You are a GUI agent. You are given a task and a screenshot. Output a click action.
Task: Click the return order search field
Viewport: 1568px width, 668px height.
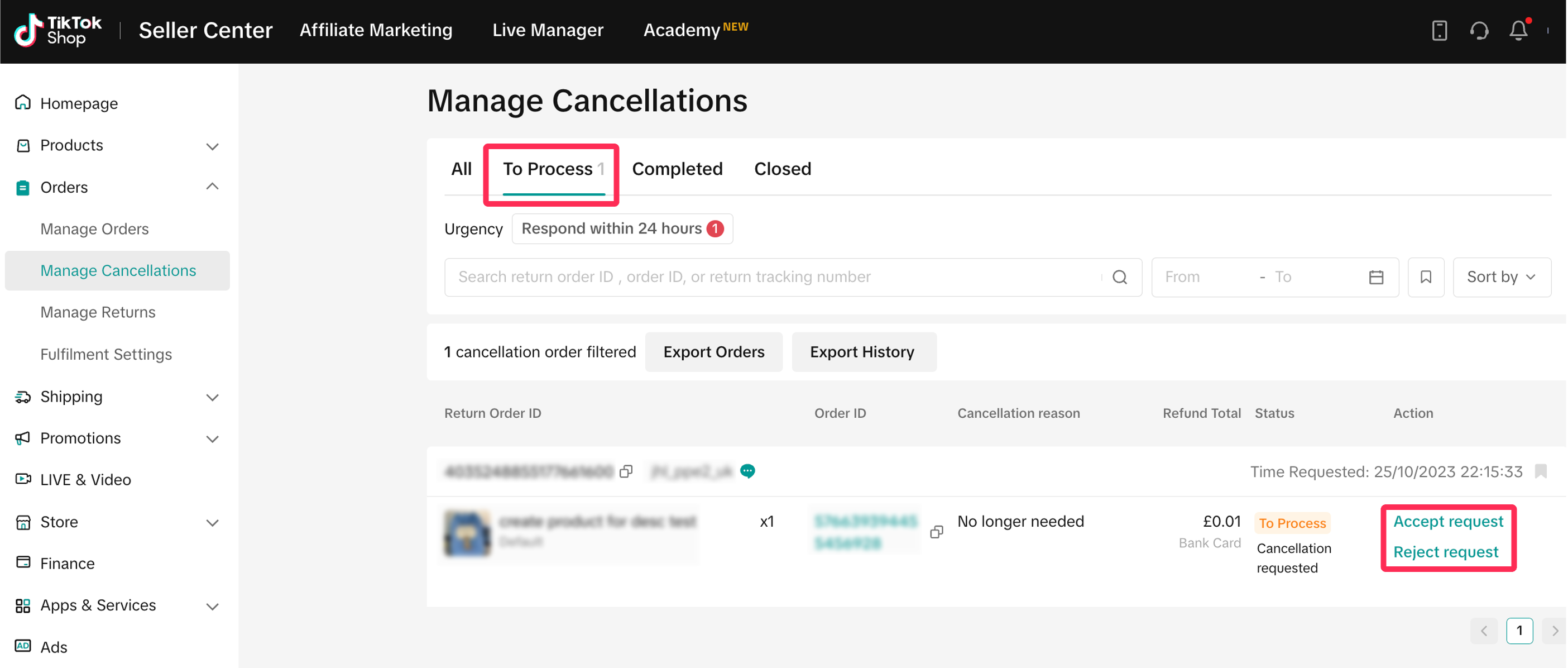(x=773, y=277)
